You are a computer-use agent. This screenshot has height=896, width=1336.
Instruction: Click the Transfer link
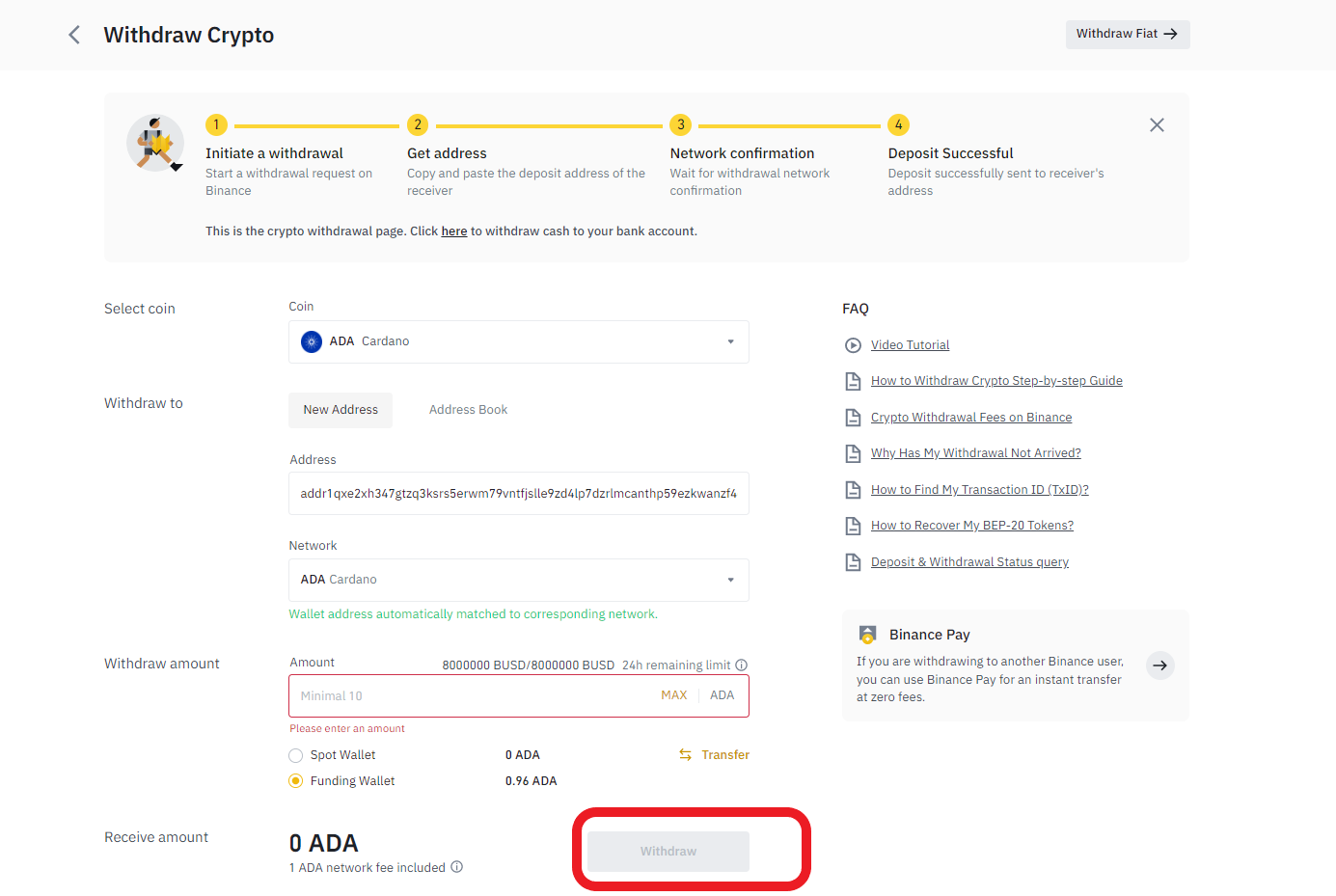click(x=725, y=755)
